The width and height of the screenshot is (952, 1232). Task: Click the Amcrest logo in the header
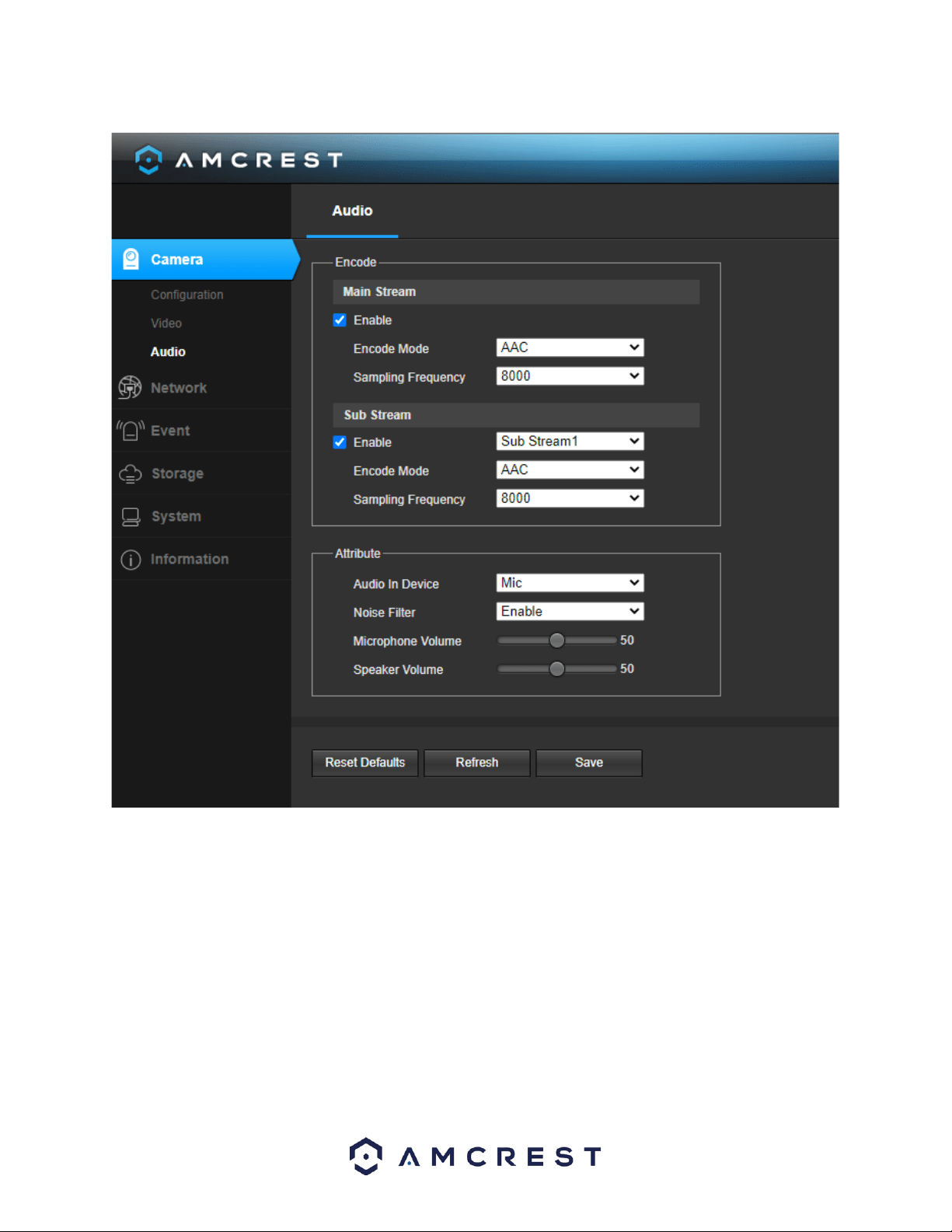point(239,159)
